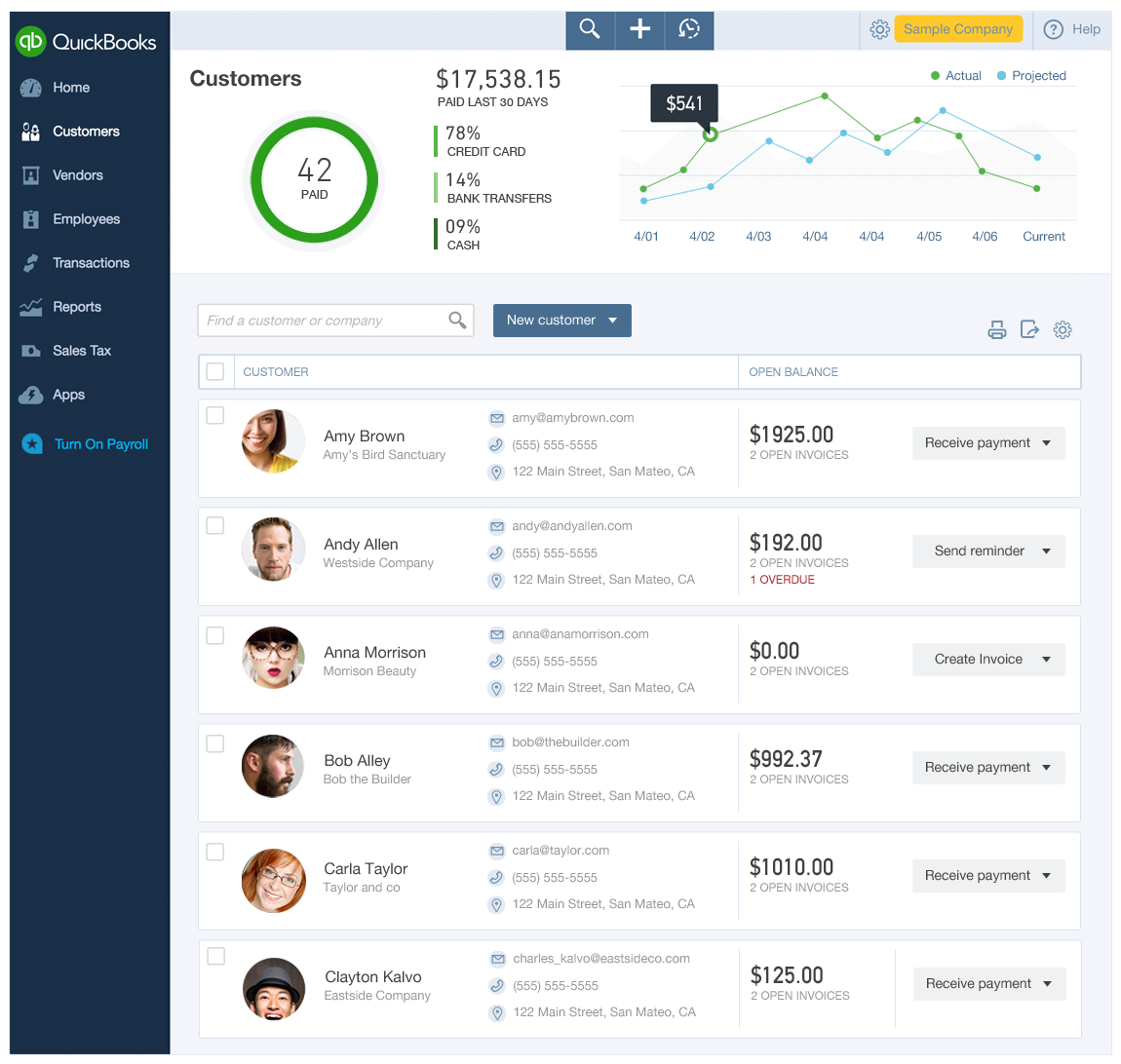Viewport: 1121px width, 1064px height.
Task: Click location pin icon for Clayton Kalvo
Action: coord(497,1012)
